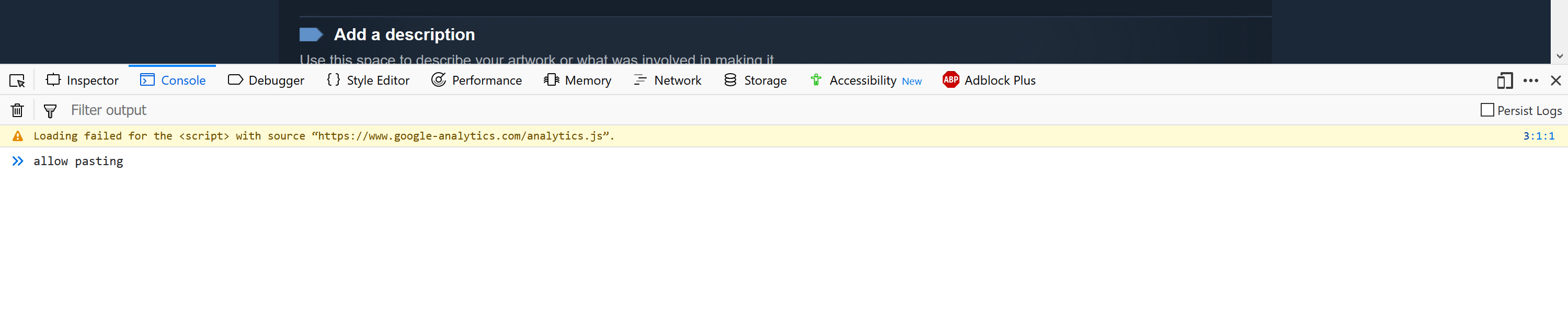Enable the Persist Logs checkbox
Image resolution: width=1568 pixels, height=323 pixels.
pos(1487,110)
